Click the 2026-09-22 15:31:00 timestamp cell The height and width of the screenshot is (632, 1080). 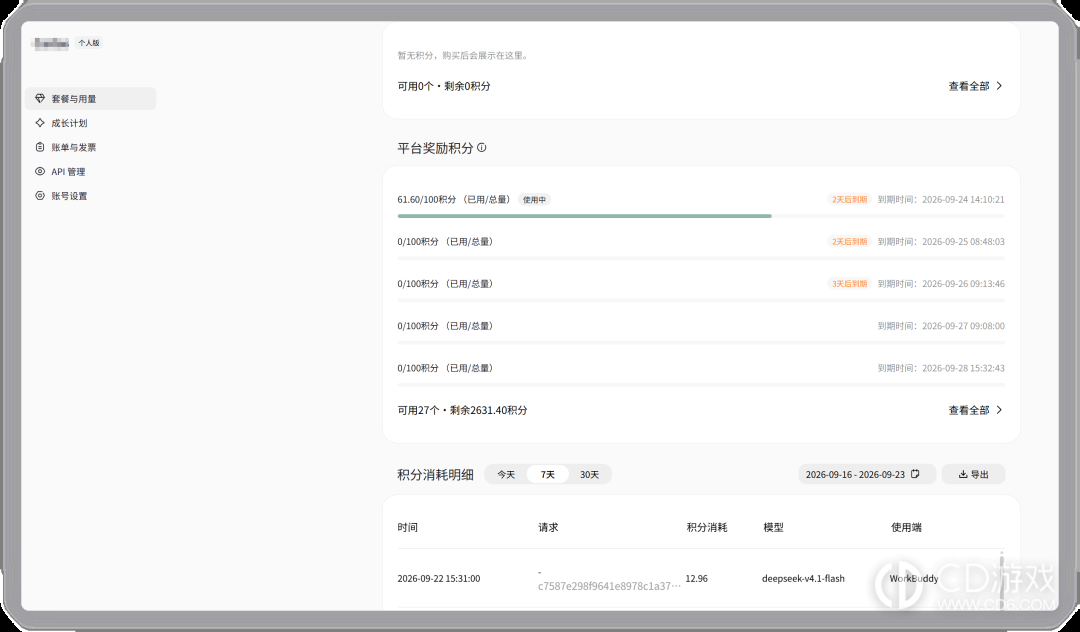pyautogui.click(x=439, y=578)
